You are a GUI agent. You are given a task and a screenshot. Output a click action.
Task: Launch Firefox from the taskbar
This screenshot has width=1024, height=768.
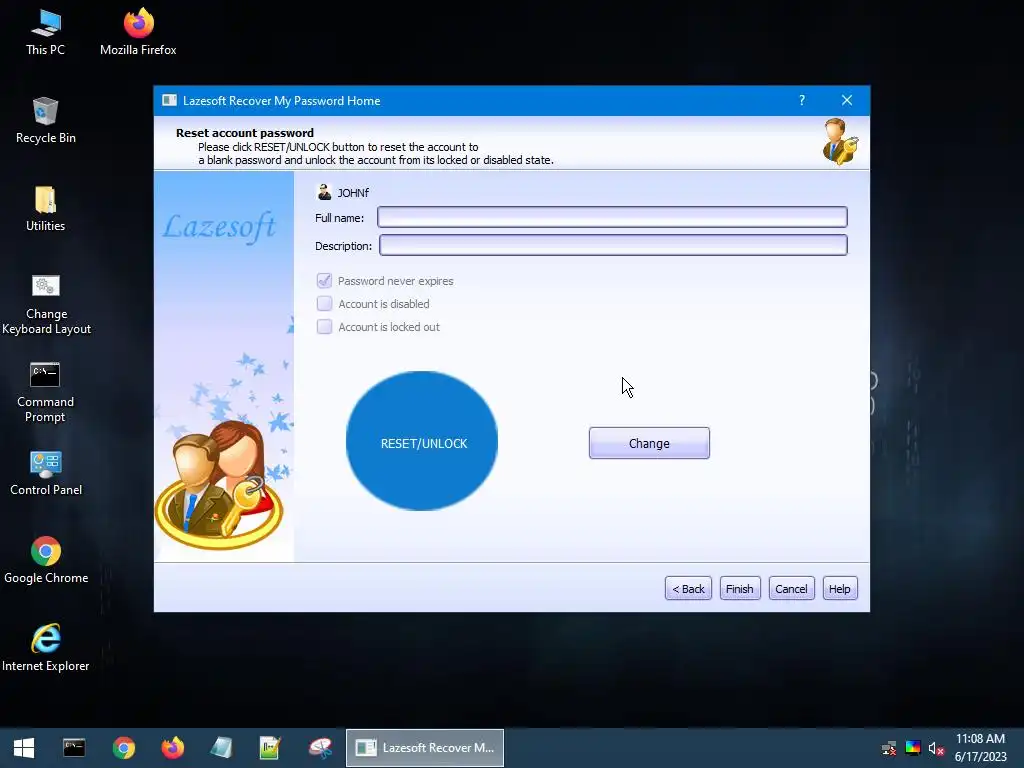coord(172,748)
